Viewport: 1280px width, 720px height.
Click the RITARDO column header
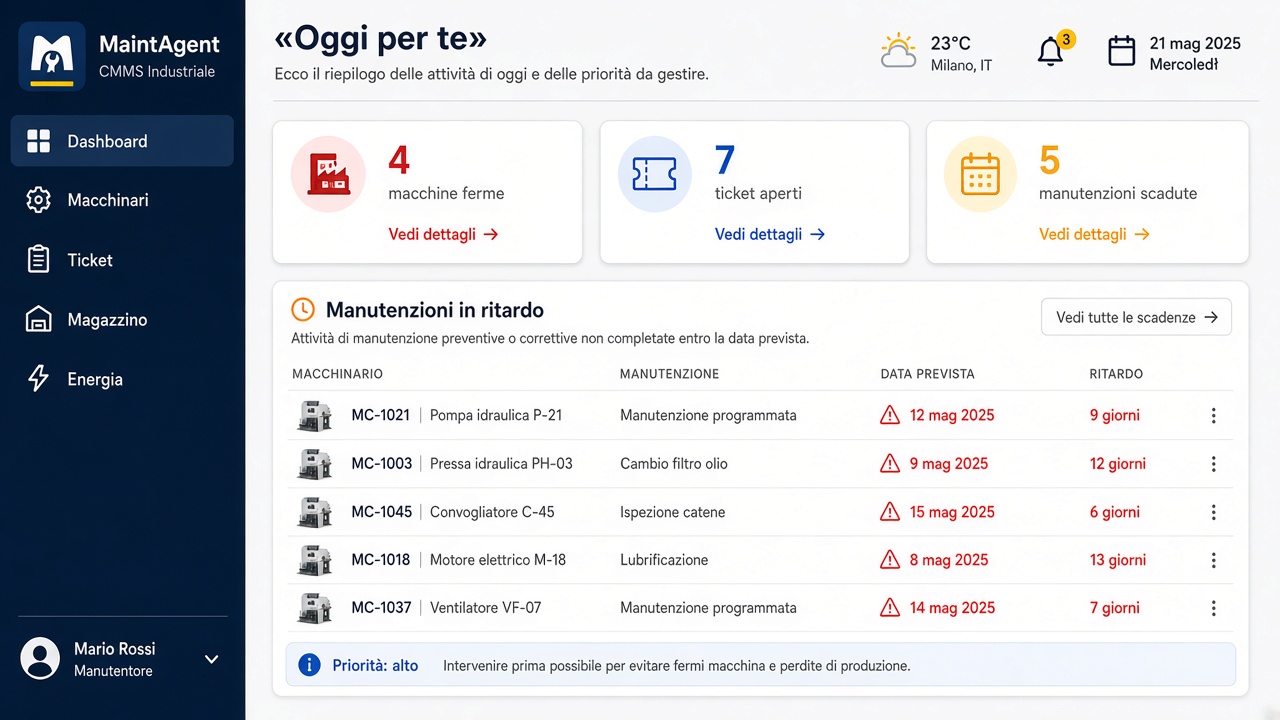(x=1116, y=374)
